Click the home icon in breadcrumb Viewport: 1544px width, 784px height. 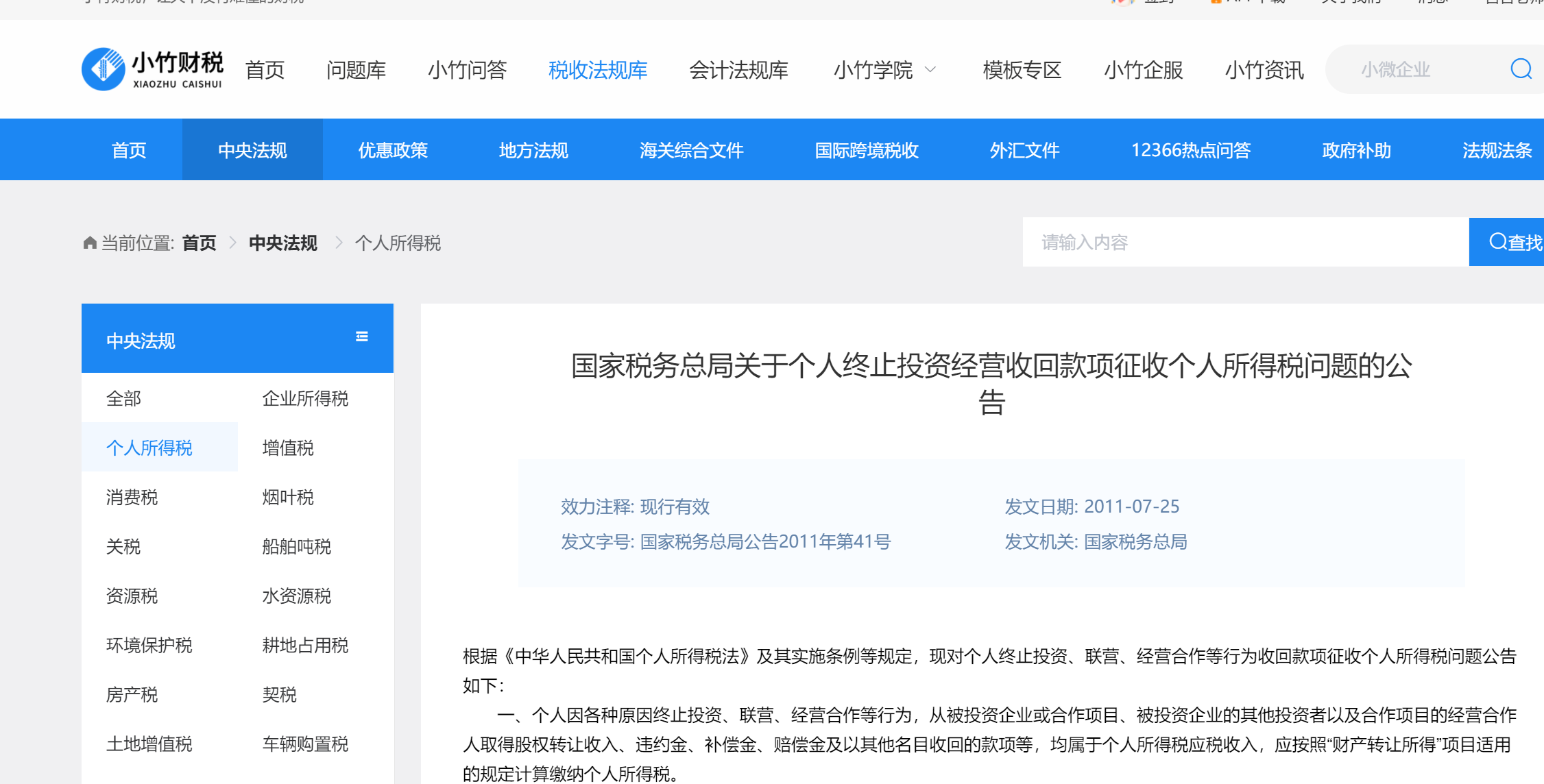click(89, 243)
